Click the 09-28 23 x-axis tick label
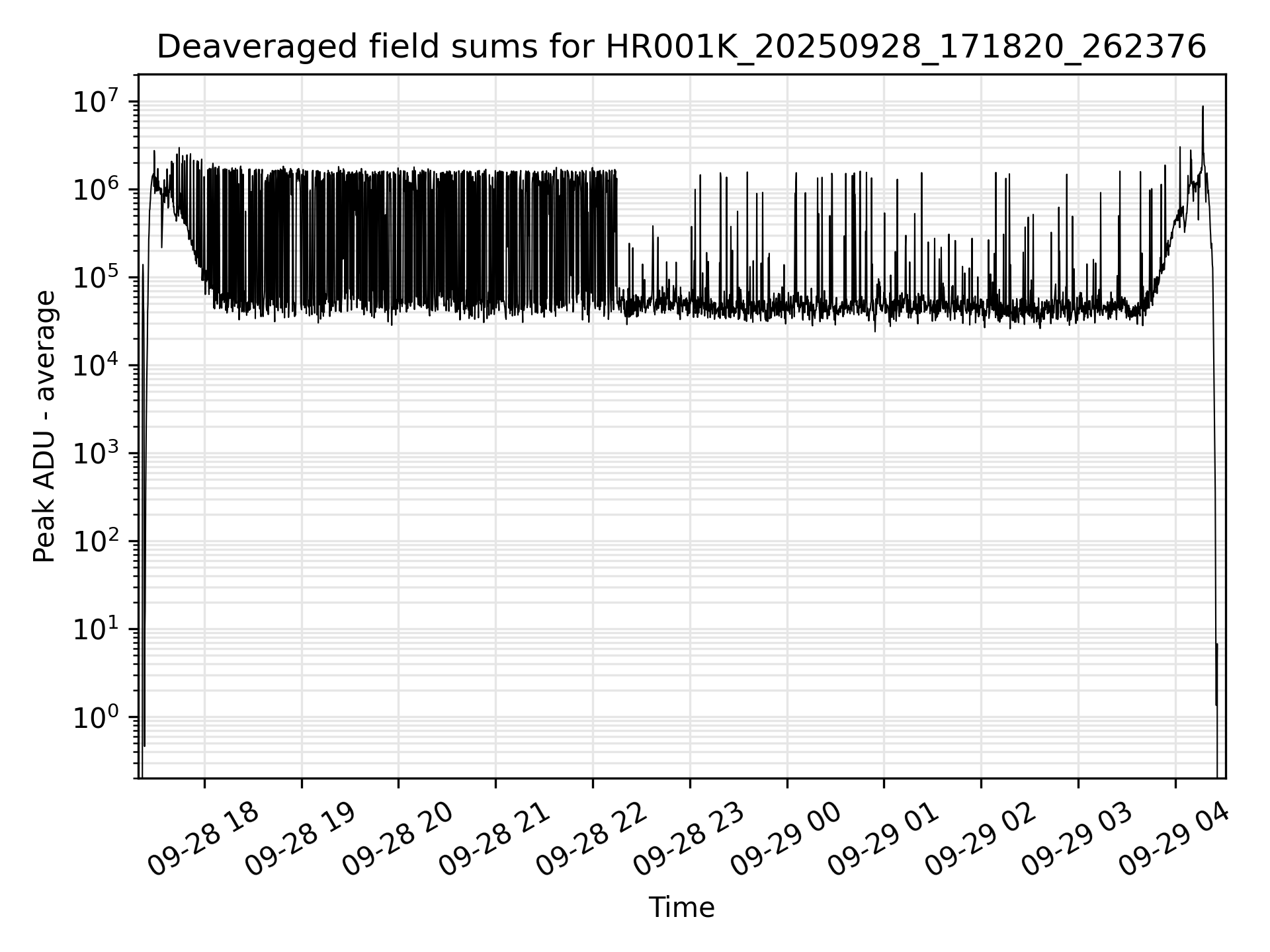1270x952 pixels. click(689, 838)
